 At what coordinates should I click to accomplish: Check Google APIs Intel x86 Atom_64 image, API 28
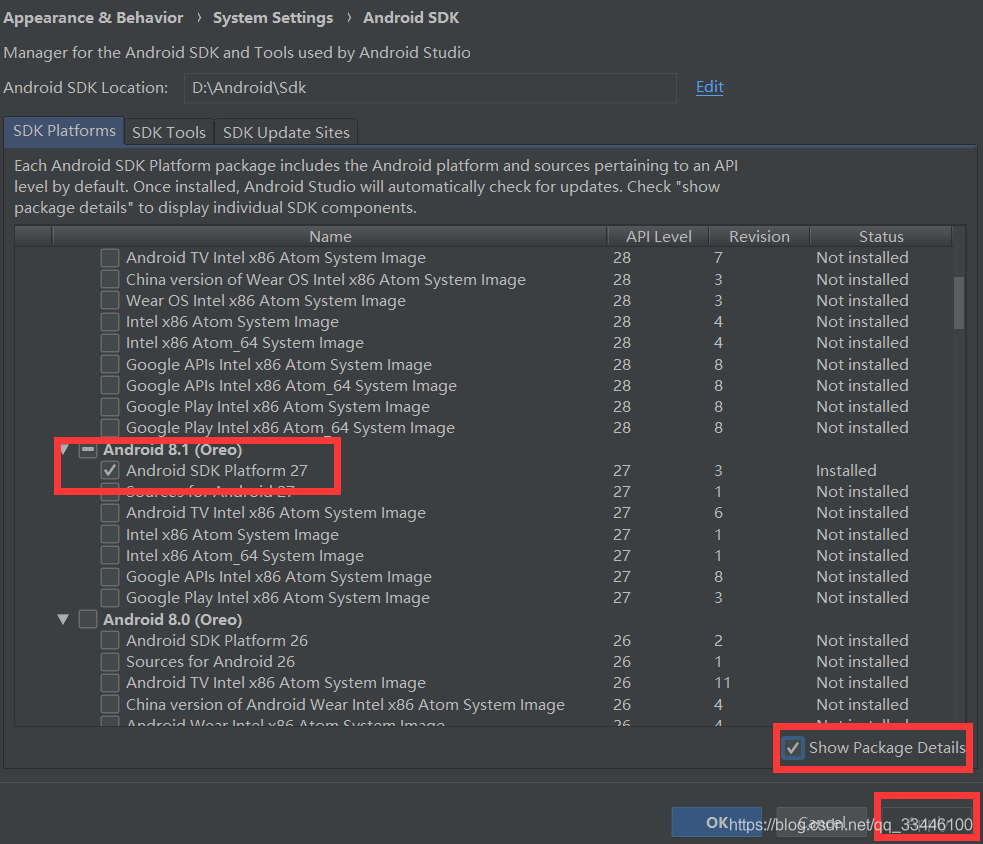(x=110, y=386)
